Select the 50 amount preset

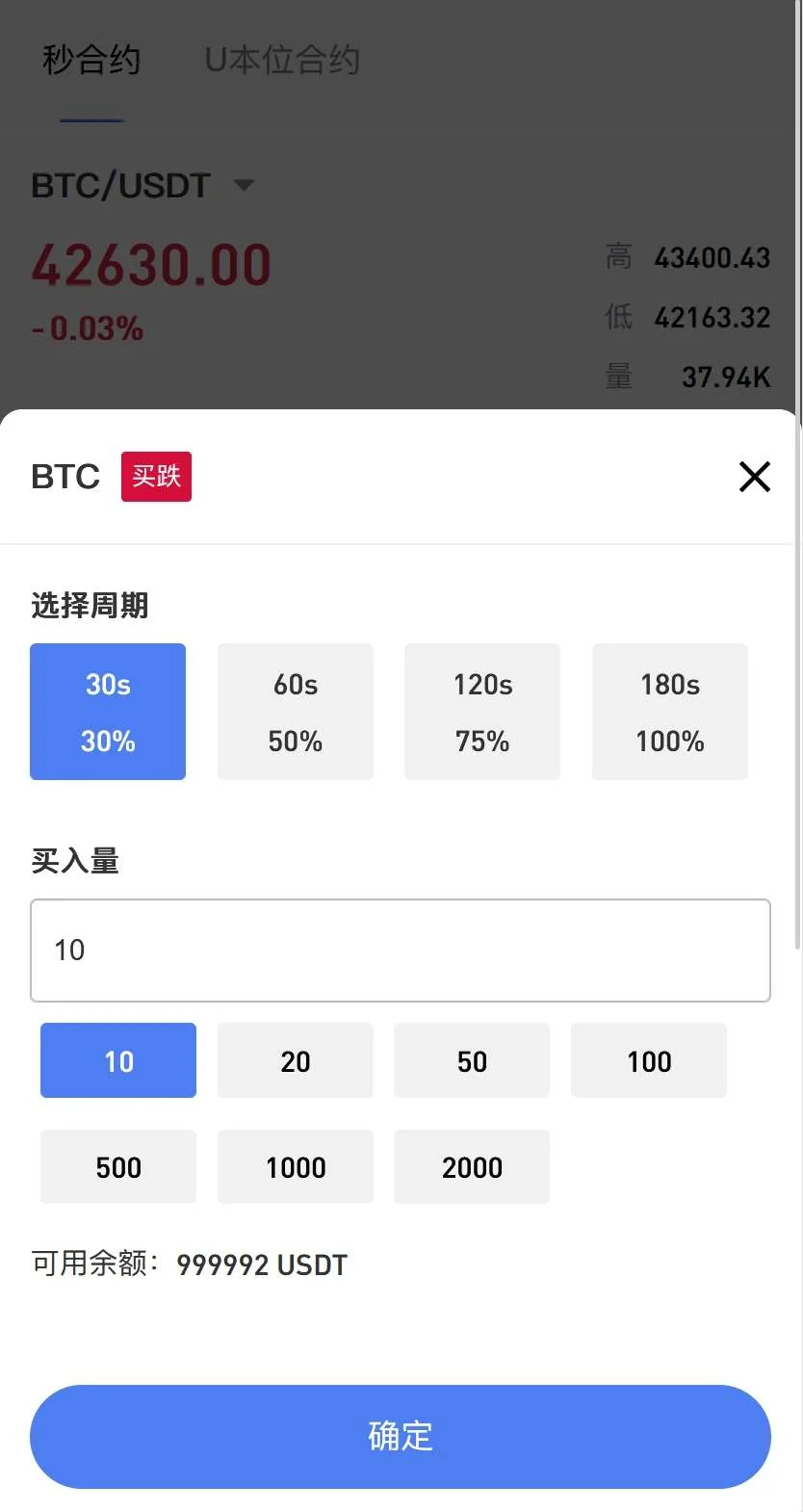click(x=472, y=1060)
